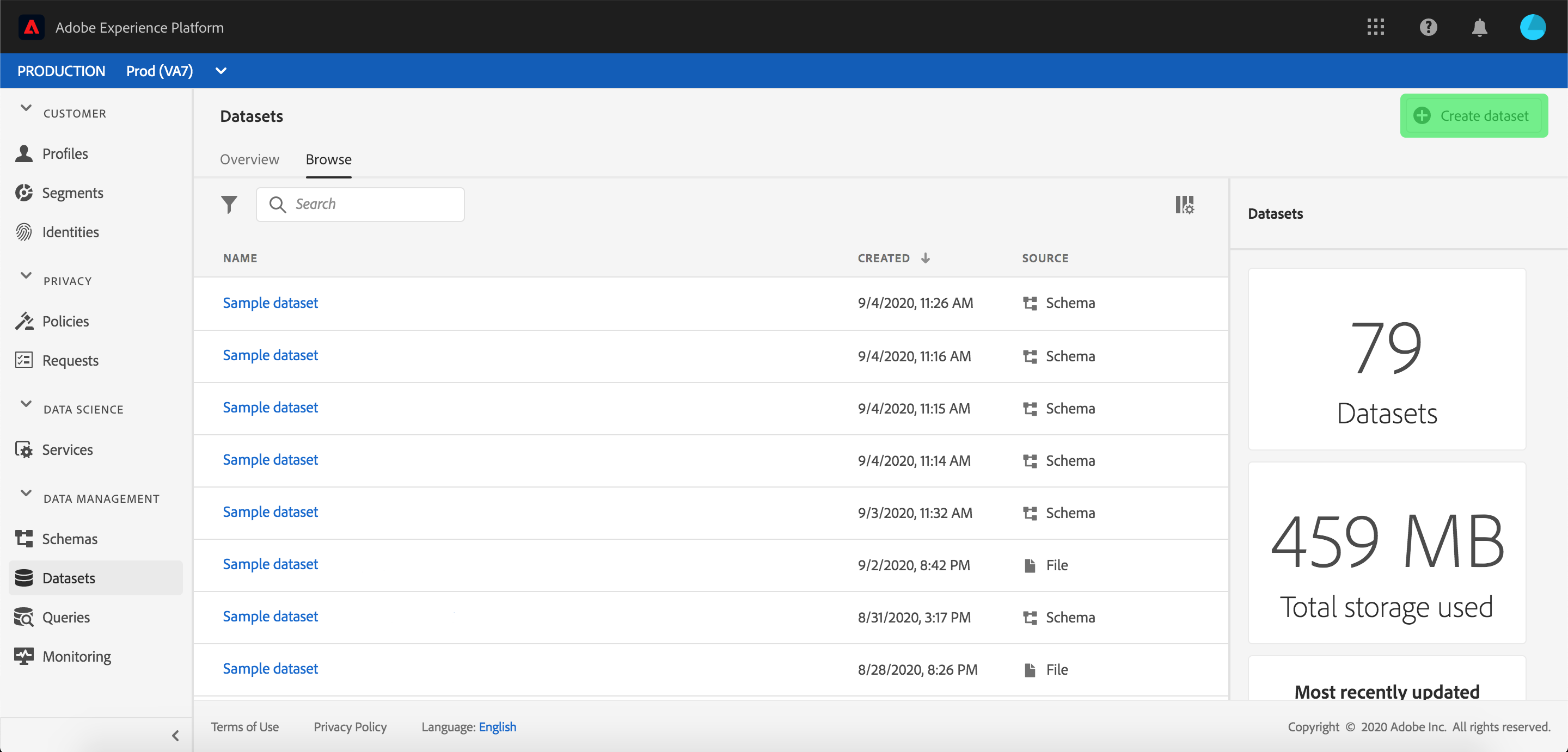Select the Browse tab
Screen dimensions: 1568x752
[x=328, y=159]
